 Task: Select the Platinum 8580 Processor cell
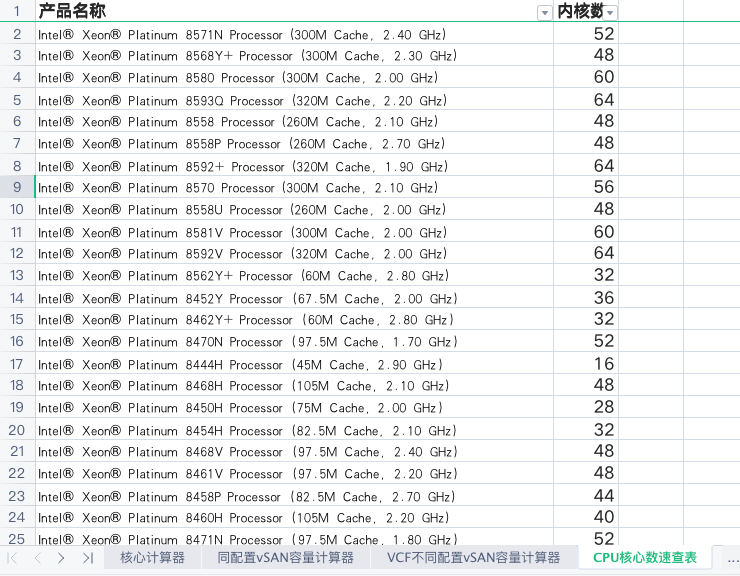(294, 77)
